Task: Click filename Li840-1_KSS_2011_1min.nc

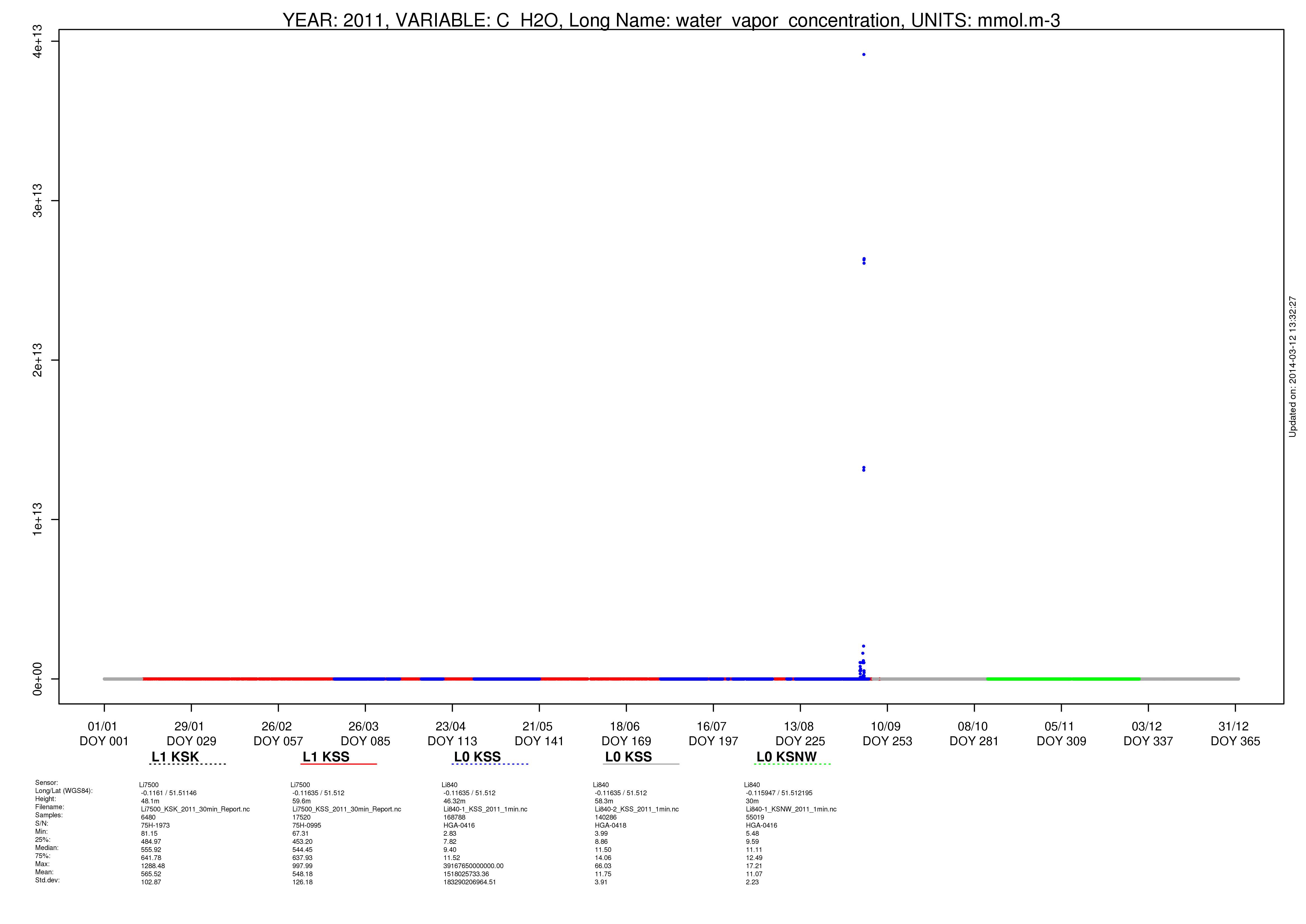Action: point(485,809)
